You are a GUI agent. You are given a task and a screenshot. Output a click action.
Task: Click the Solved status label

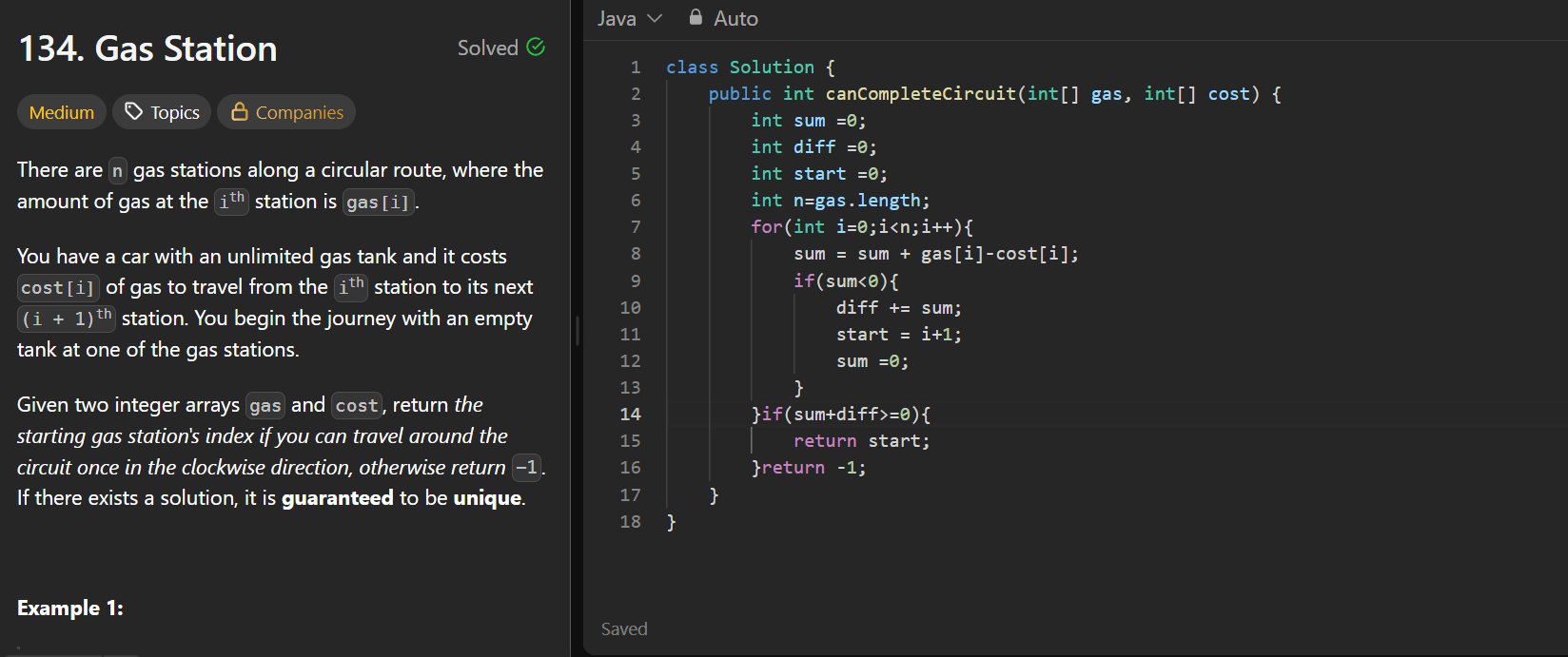click(488, 48)
